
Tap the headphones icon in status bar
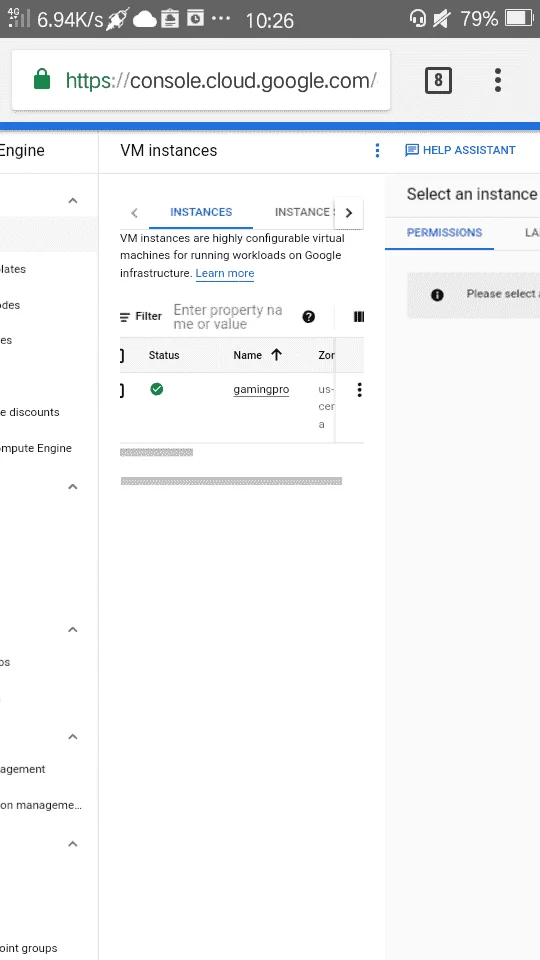pyautogui.click(x=418, y=18)
